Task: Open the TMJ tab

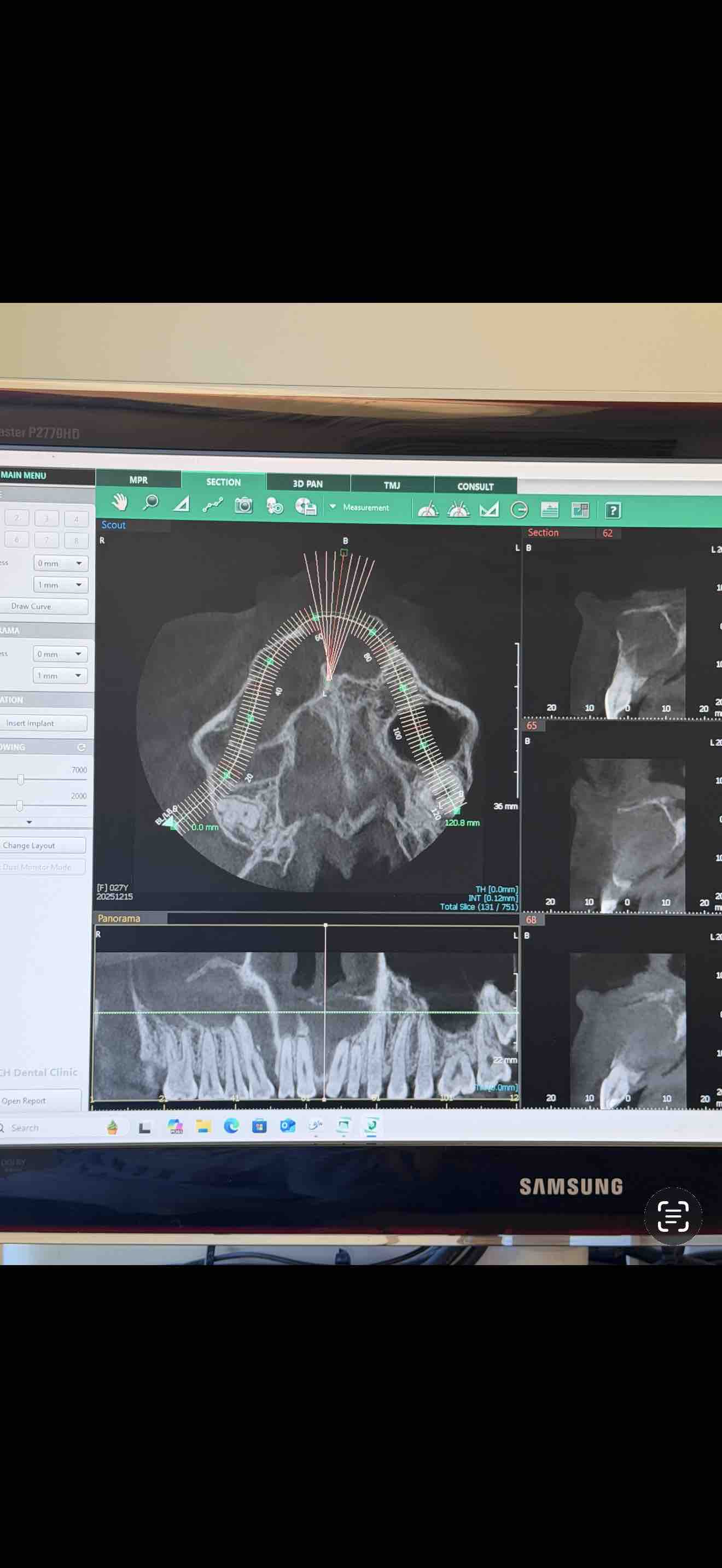Action: pos(392,485)
